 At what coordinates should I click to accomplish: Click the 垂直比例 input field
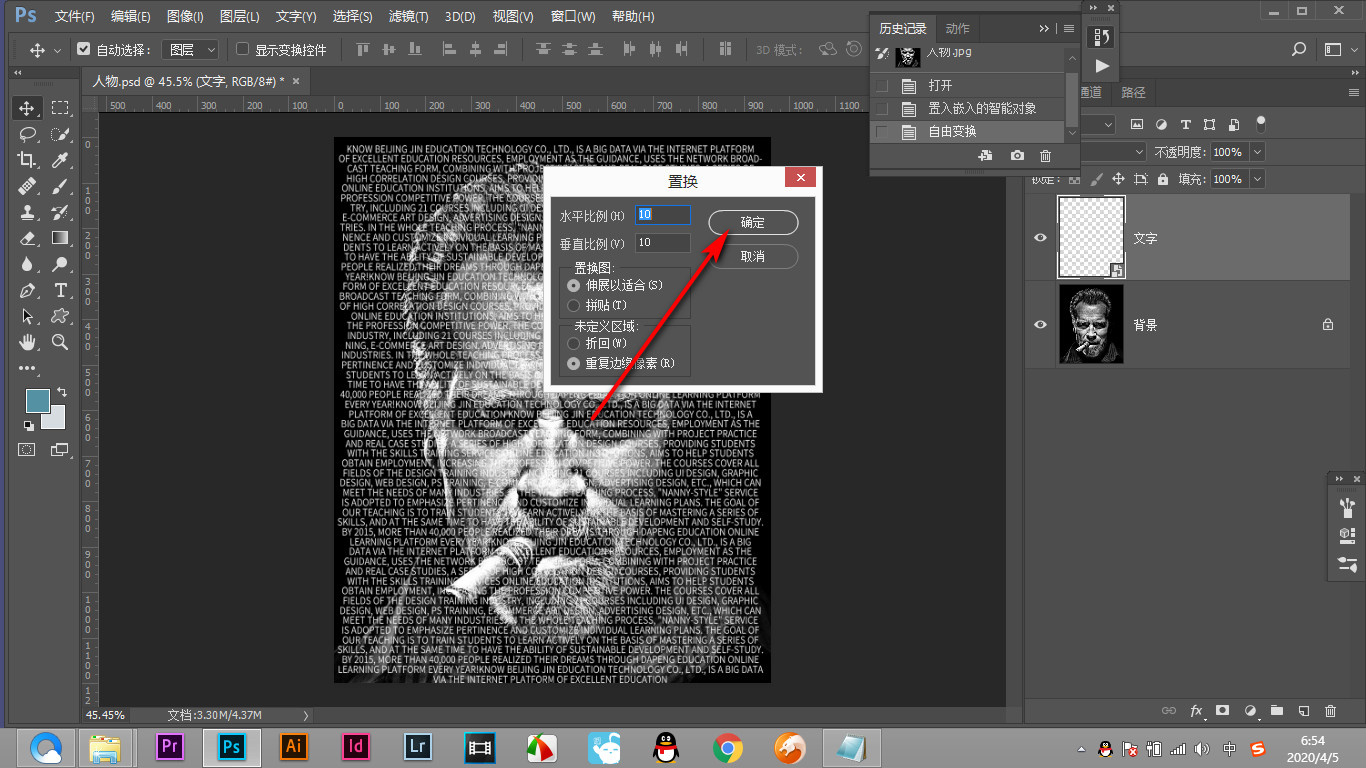coord(663,243)
